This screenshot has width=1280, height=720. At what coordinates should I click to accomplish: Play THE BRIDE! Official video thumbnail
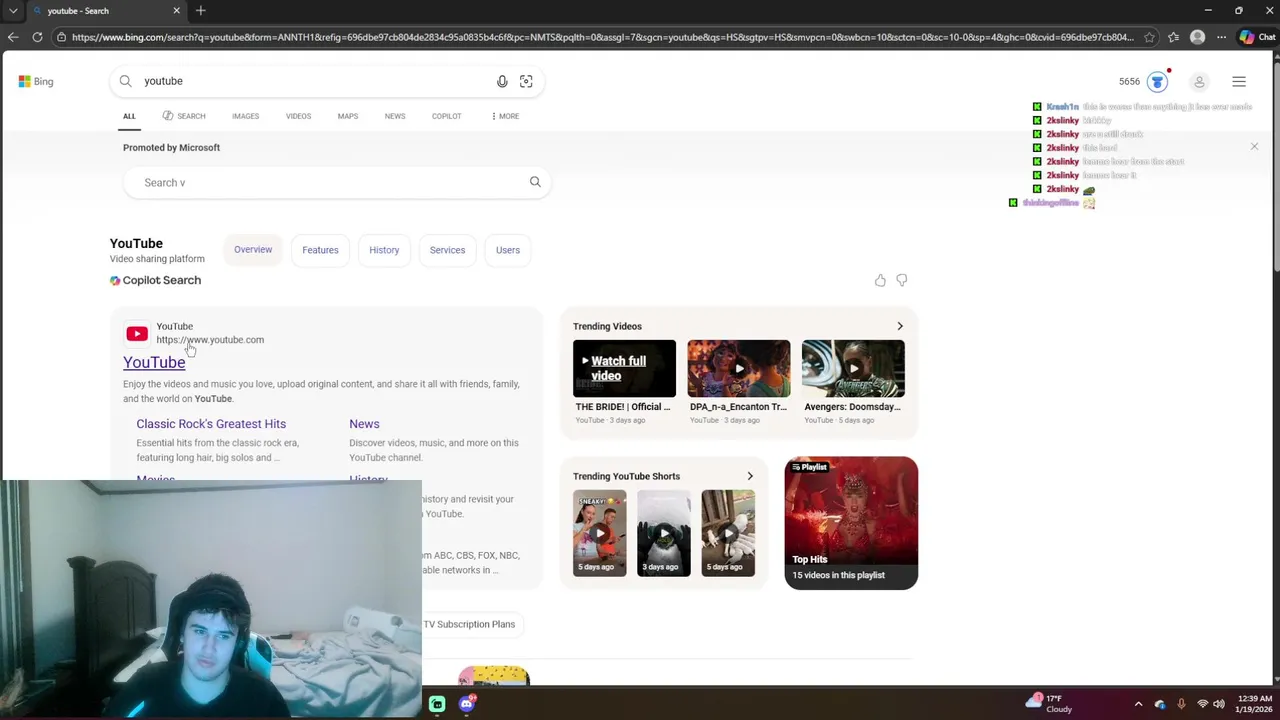click(624, 368)
